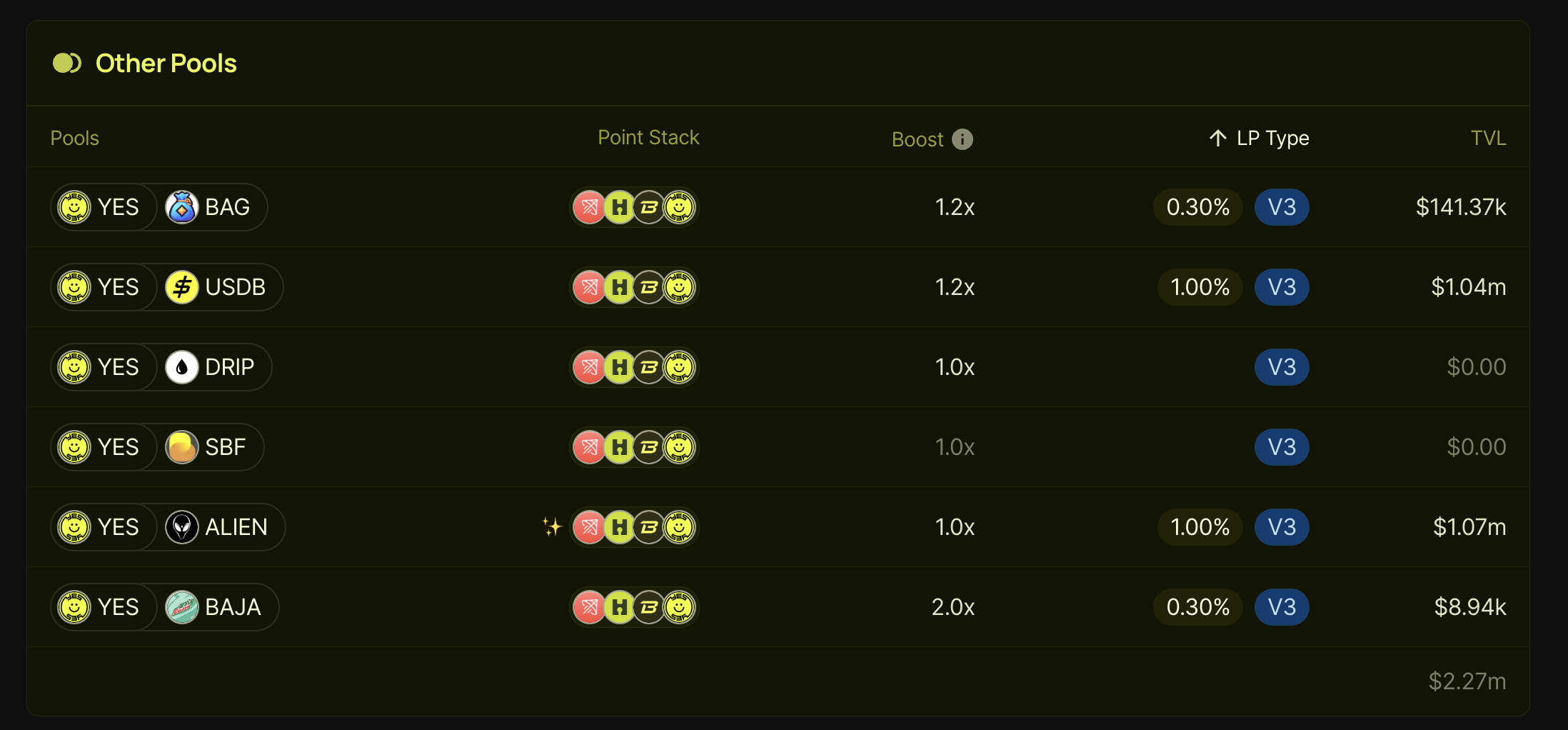
Task: Click point stack icons in SBF row
Action: click(x=634, y=447)
